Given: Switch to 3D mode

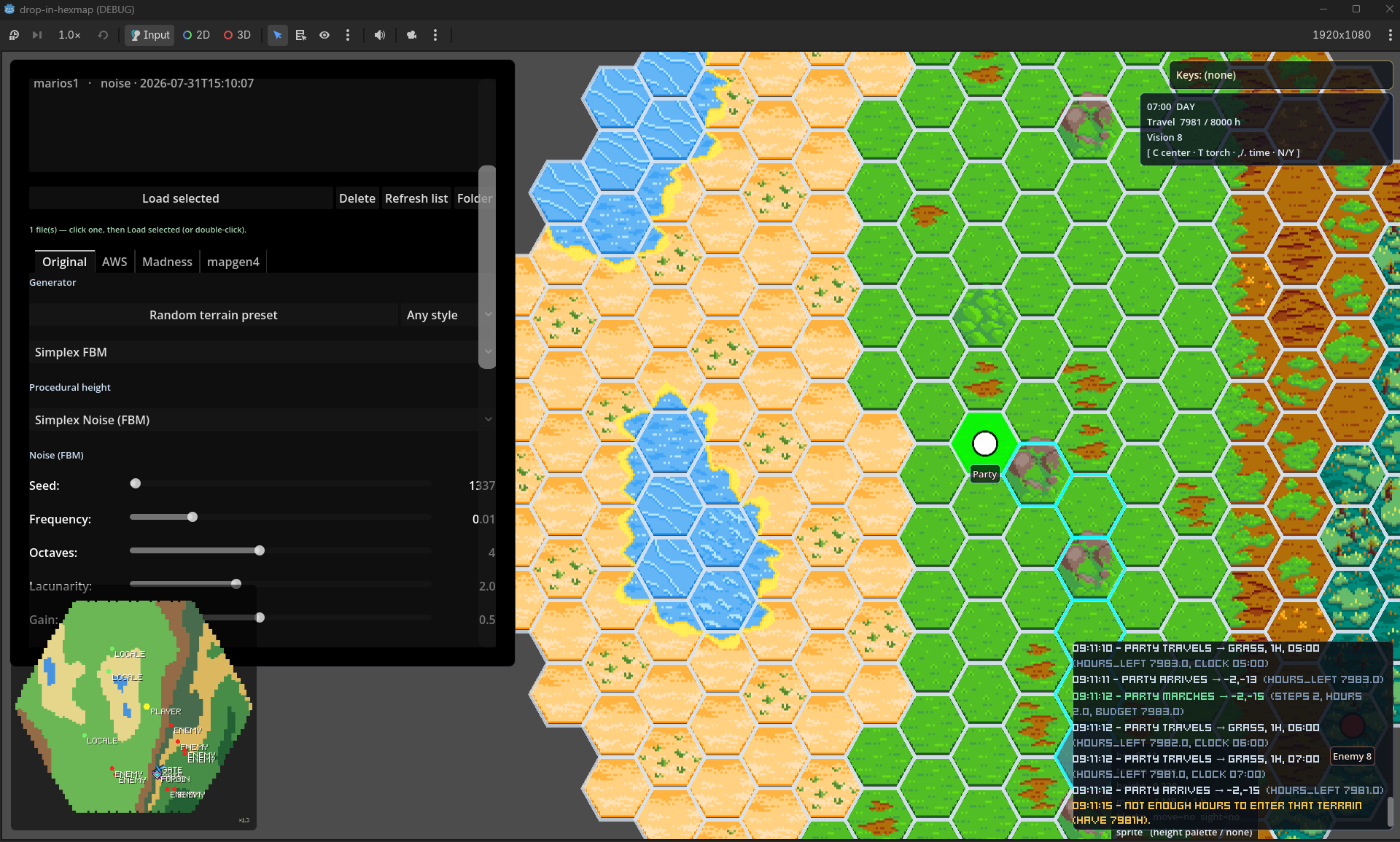Looking at the screenshot, I should click(x=237, y=35).
